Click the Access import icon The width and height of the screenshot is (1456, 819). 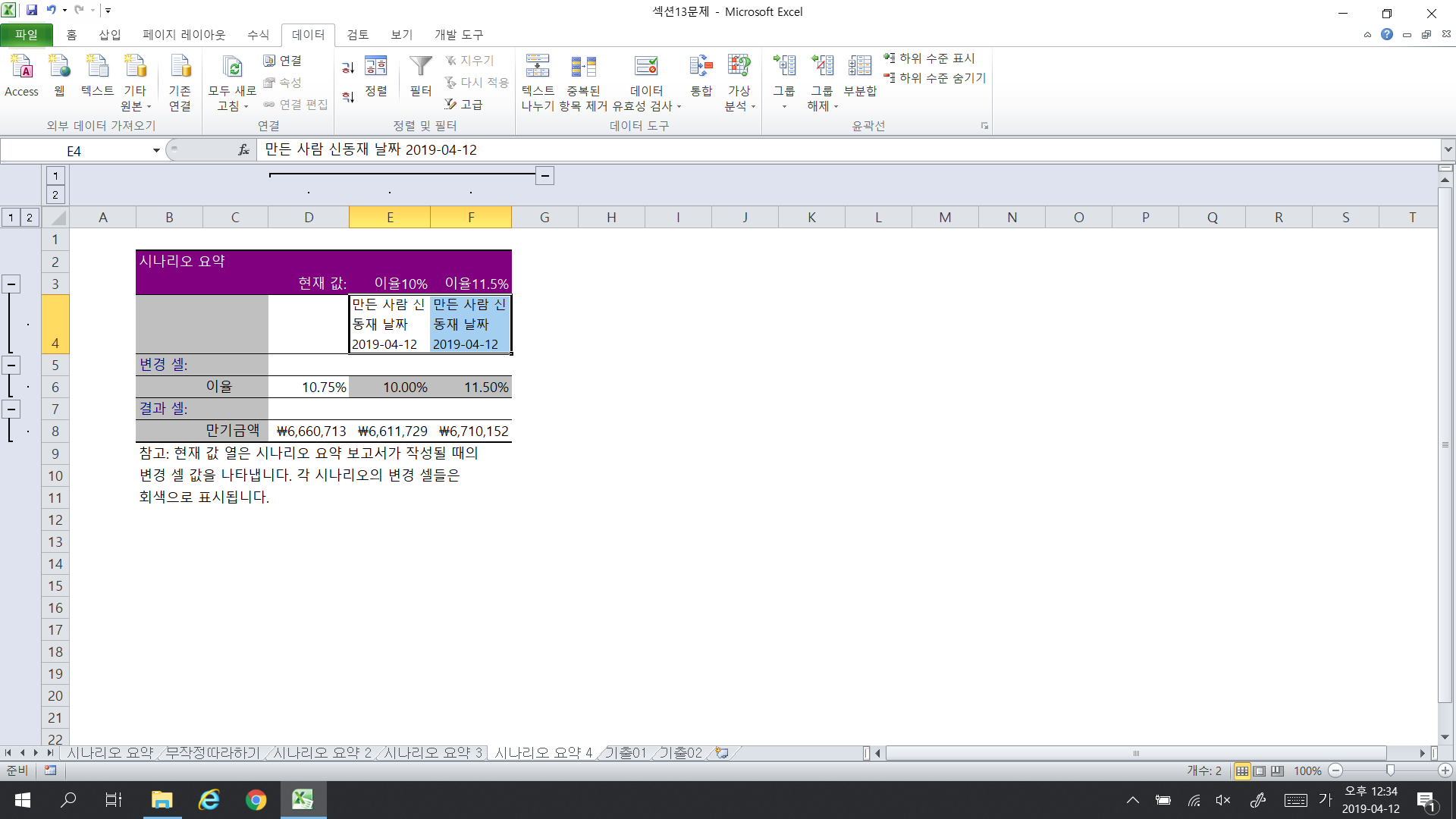pyautogui.click(x=21, y=68)
